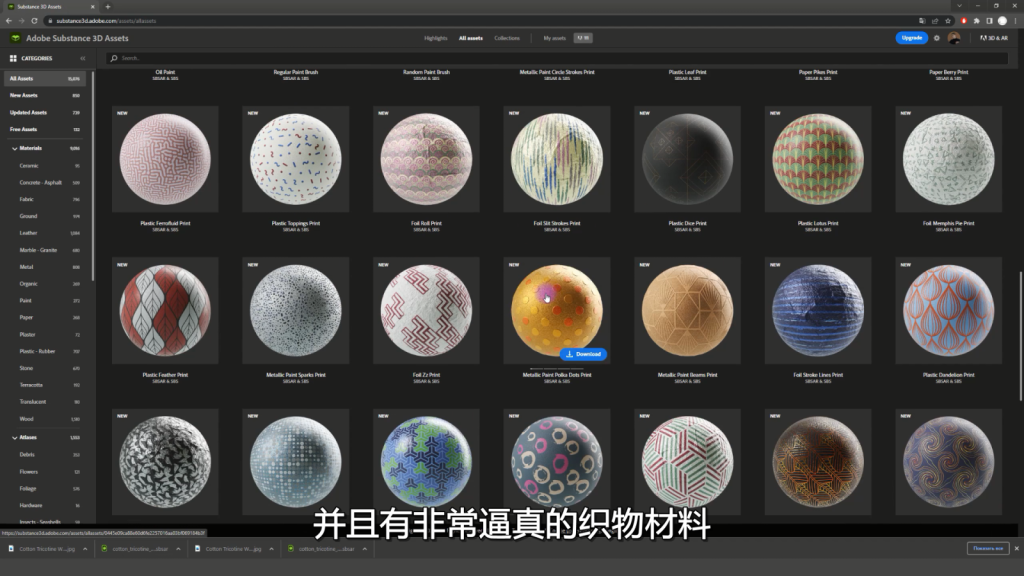Open the Plastic Ferrofluid Print thumbnail

[165, 159]
